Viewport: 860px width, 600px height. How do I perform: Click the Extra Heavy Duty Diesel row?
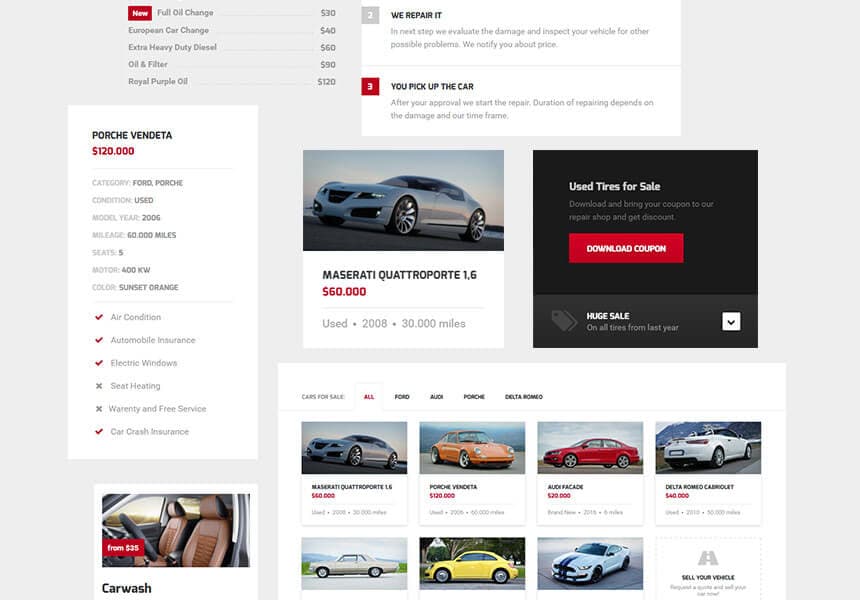[232, 47]
